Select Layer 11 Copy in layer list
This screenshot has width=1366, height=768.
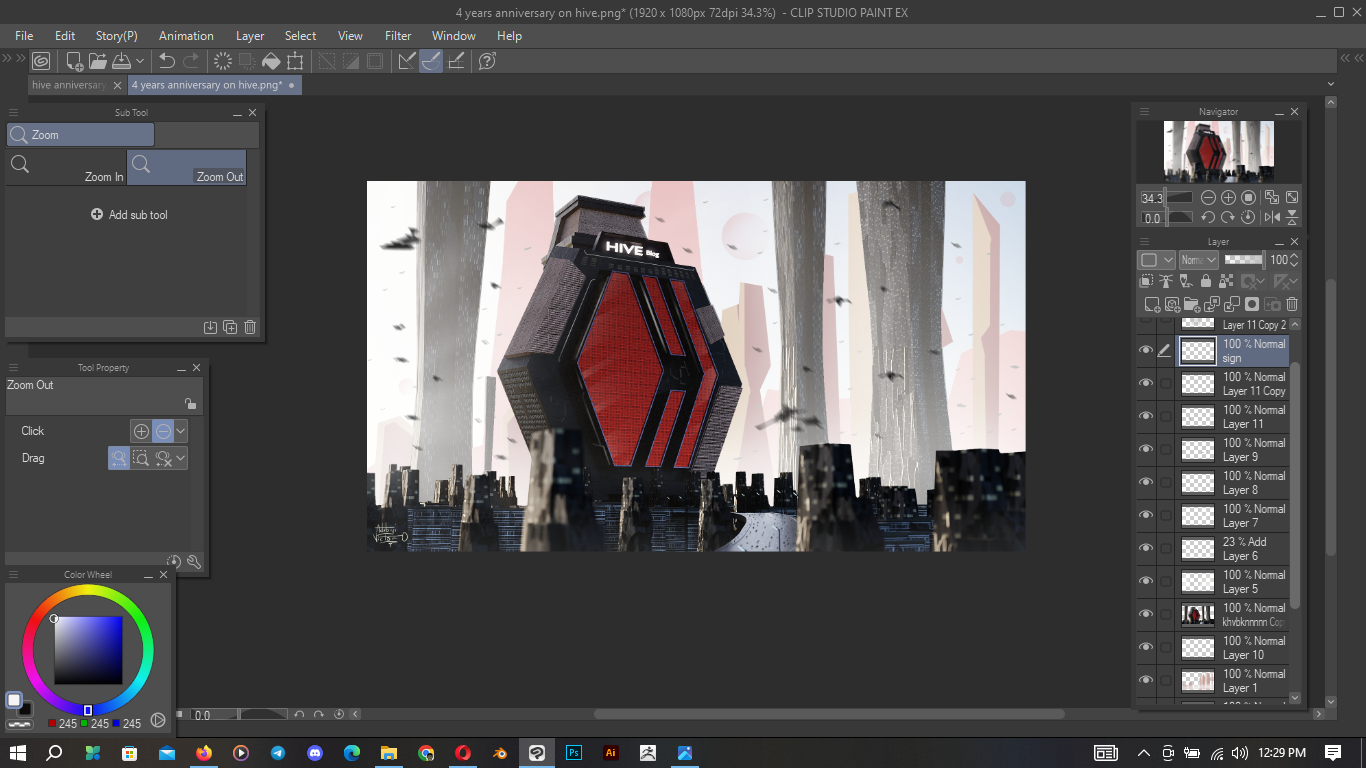pos(1234,384)
